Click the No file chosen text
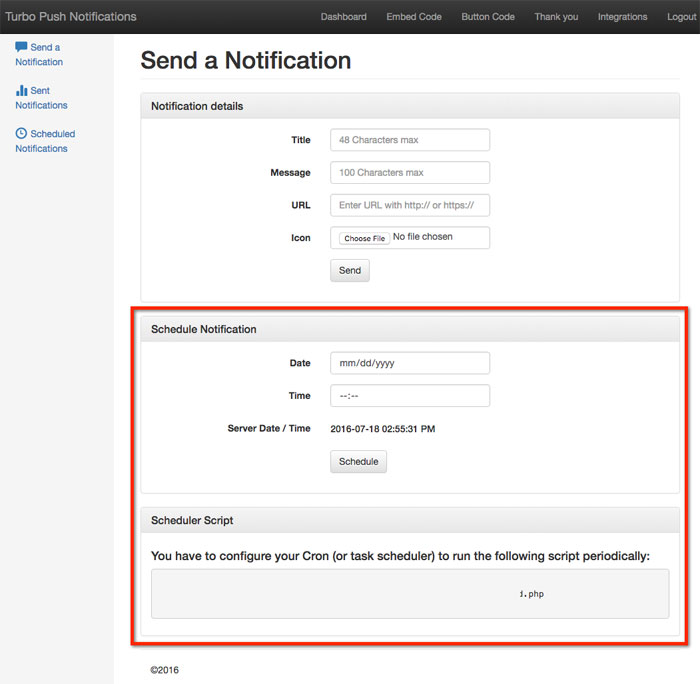This screenshot has width=700, height=684. pyautogui.click(x=422, y=237)
